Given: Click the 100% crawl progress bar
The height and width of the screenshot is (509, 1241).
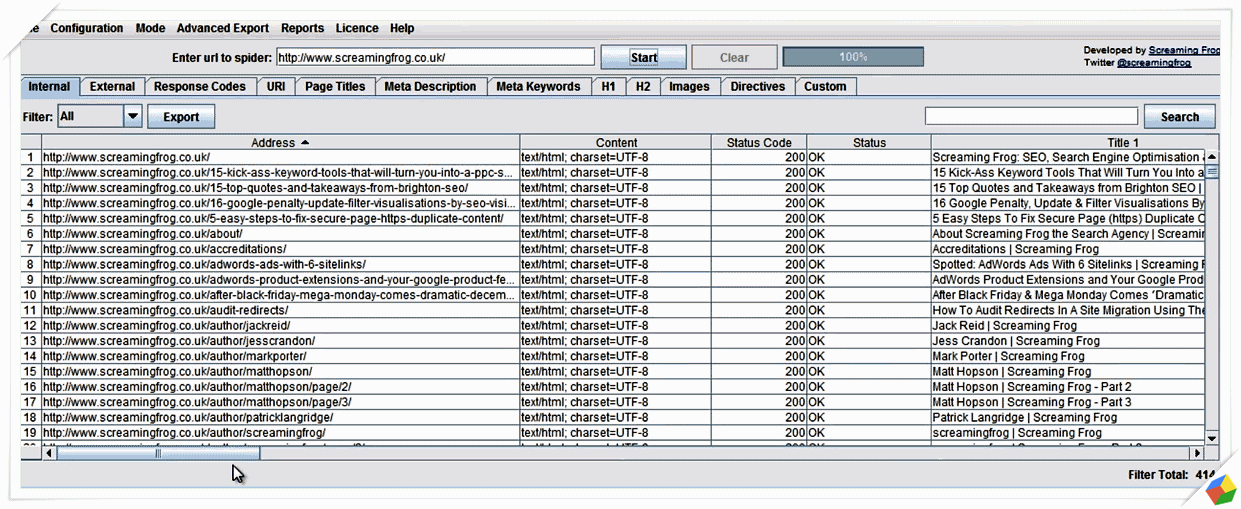Looking at the screenshot, I should [853, 58].
